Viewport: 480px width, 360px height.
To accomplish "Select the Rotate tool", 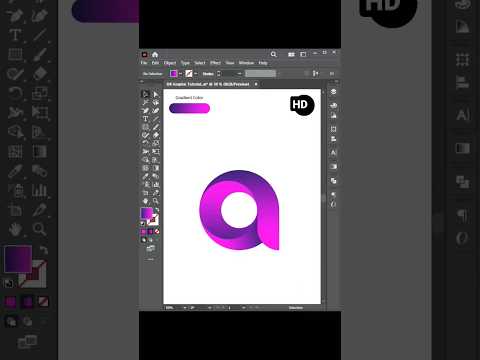I will click(x=145, y=143).
